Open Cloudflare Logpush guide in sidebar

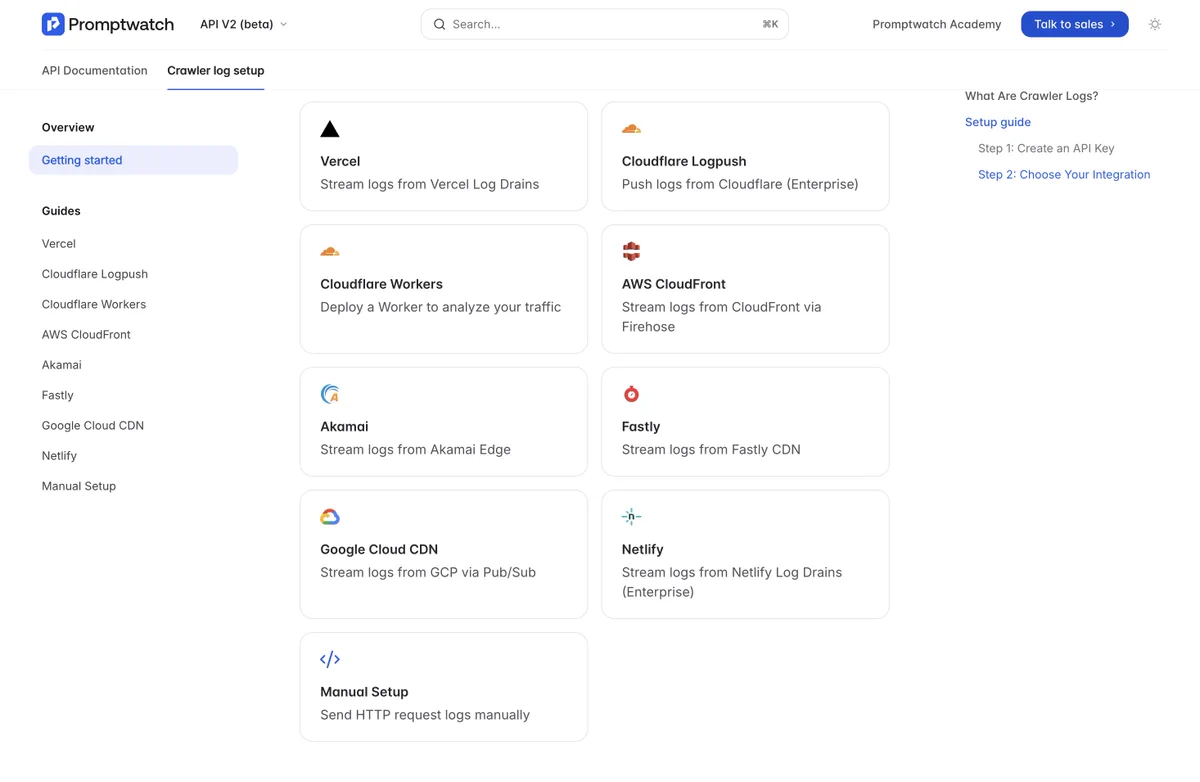[95, 274]
